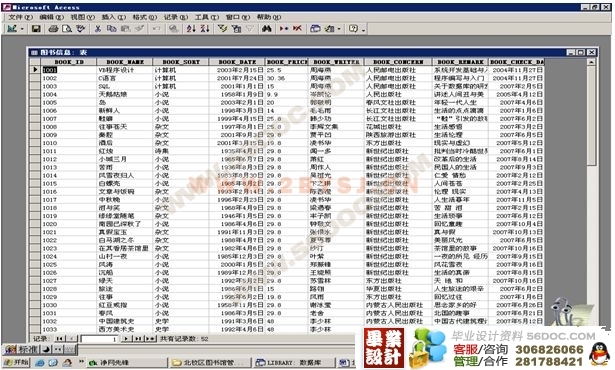Click the Print icon in the toolbar
615x370 pixels.
coord(53,29)
